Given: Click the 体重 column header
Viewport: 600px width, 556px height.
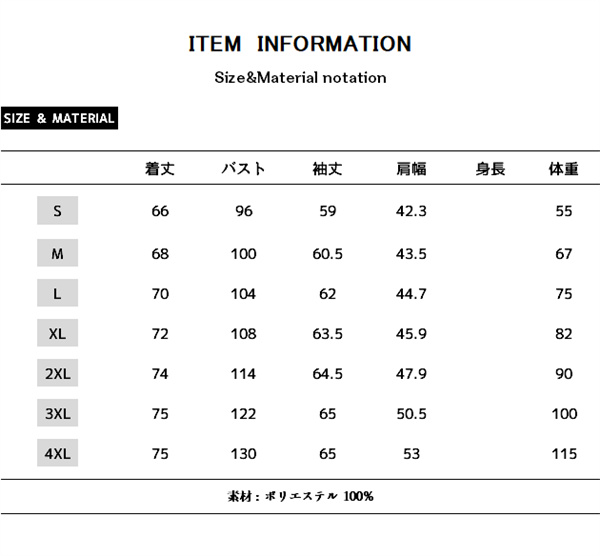Looking at the screenshot, I should 563,169.
